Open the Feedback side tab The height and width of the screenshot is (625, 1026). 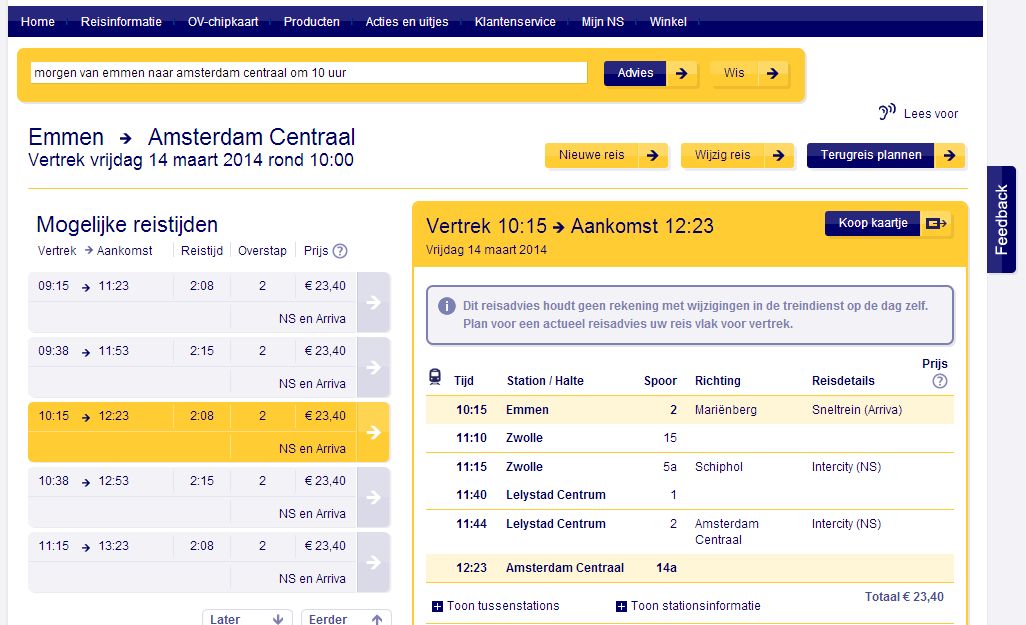click(x=1002, y=220)
